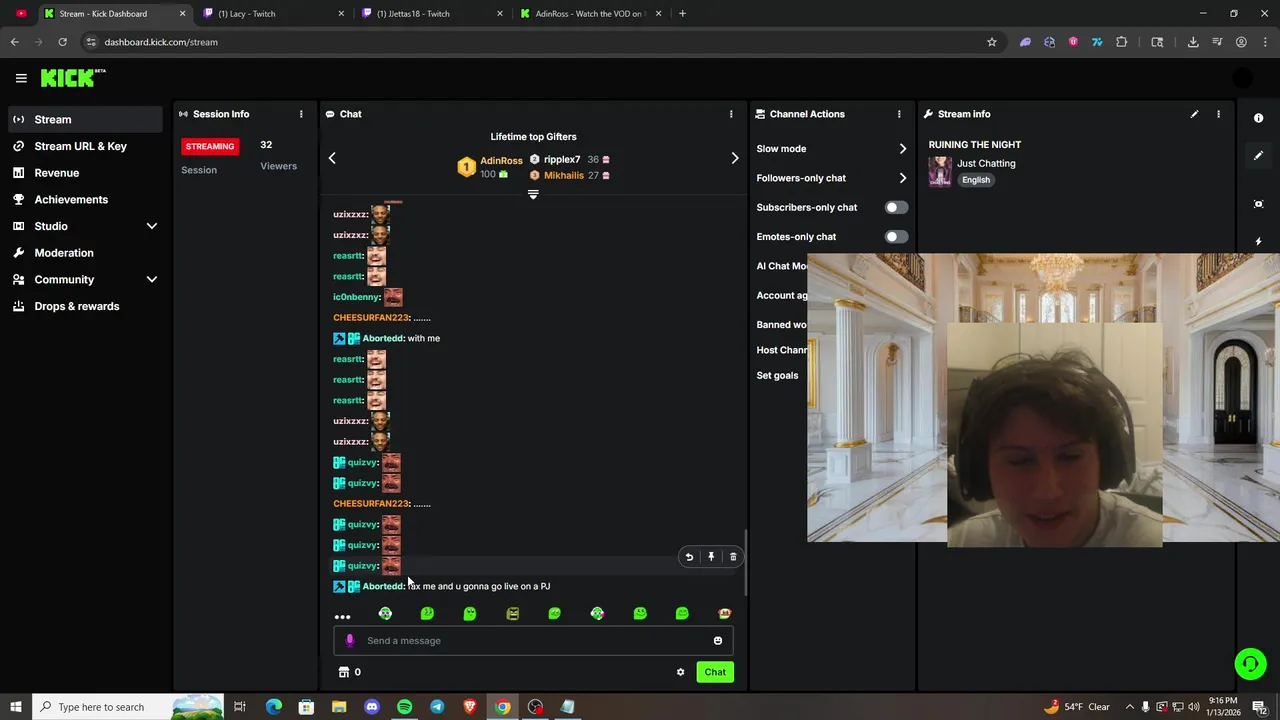1280x720 pixels.
Task: Collapse the Lifetime top Gifters banner
Action: [x=533, y=195]
